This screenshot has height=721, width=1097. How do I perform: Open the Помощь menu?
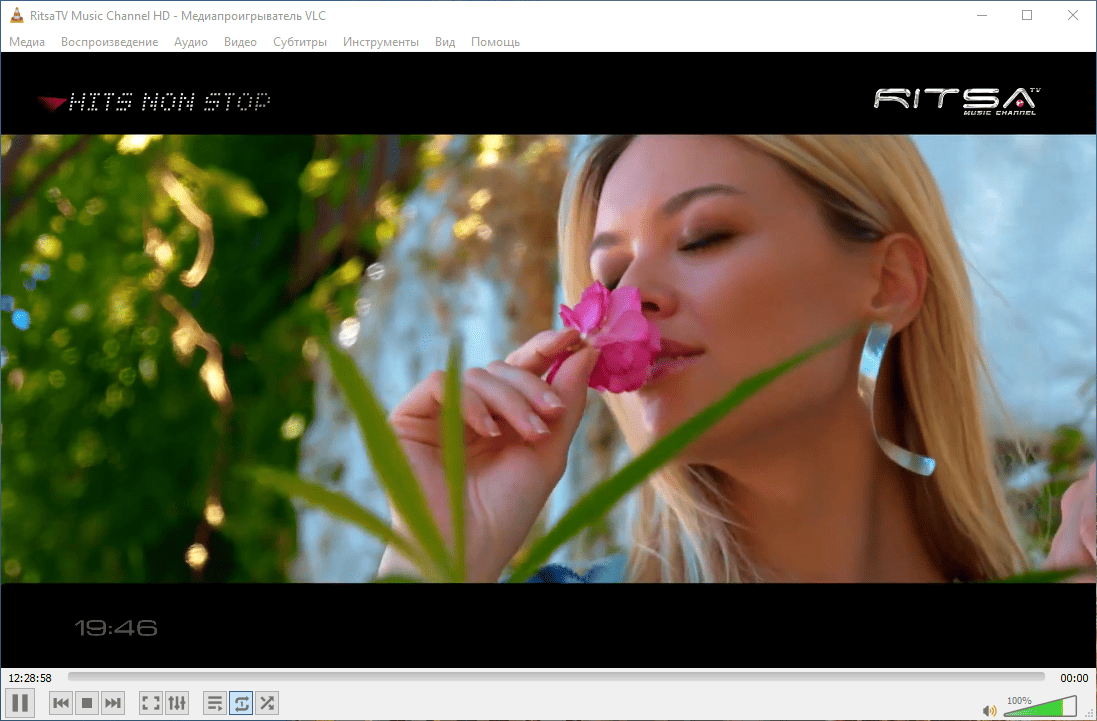click(x=495, y=42)
